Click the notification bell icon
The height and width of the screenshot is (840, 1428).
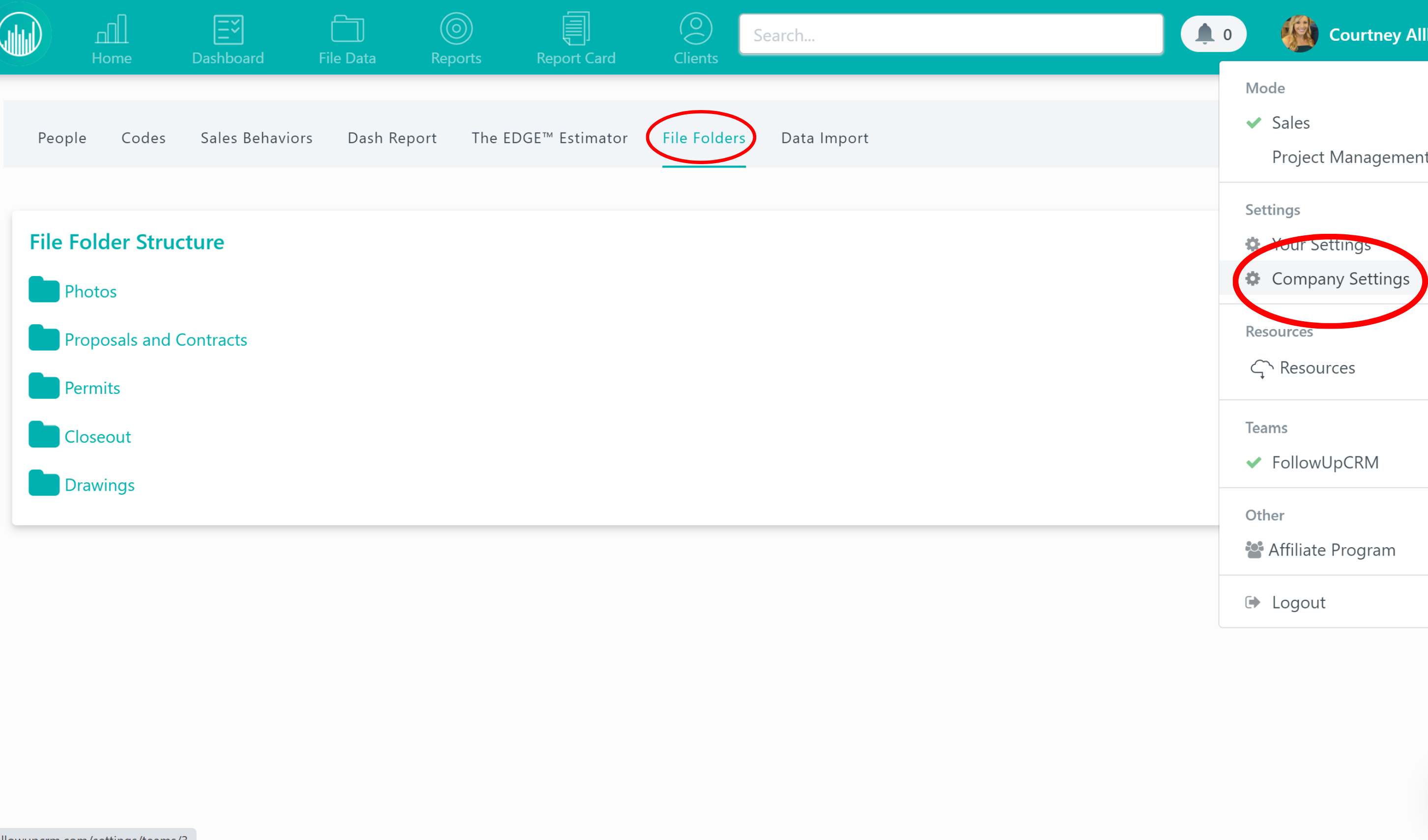tap(1204, 34)
